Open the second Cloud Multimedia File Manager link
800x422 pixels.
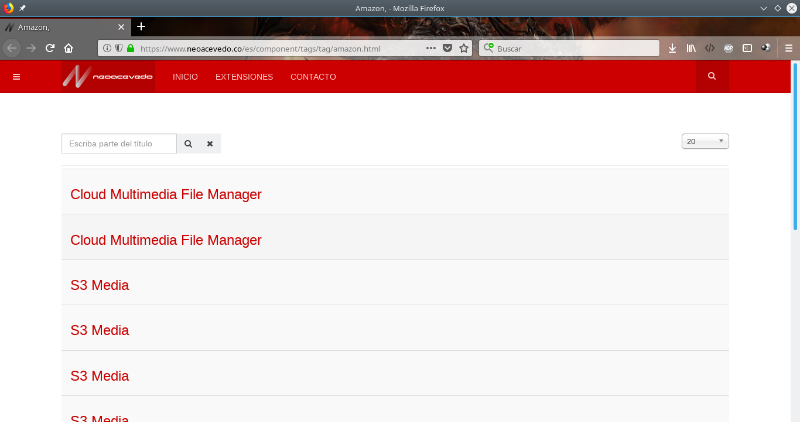[166, 240]
